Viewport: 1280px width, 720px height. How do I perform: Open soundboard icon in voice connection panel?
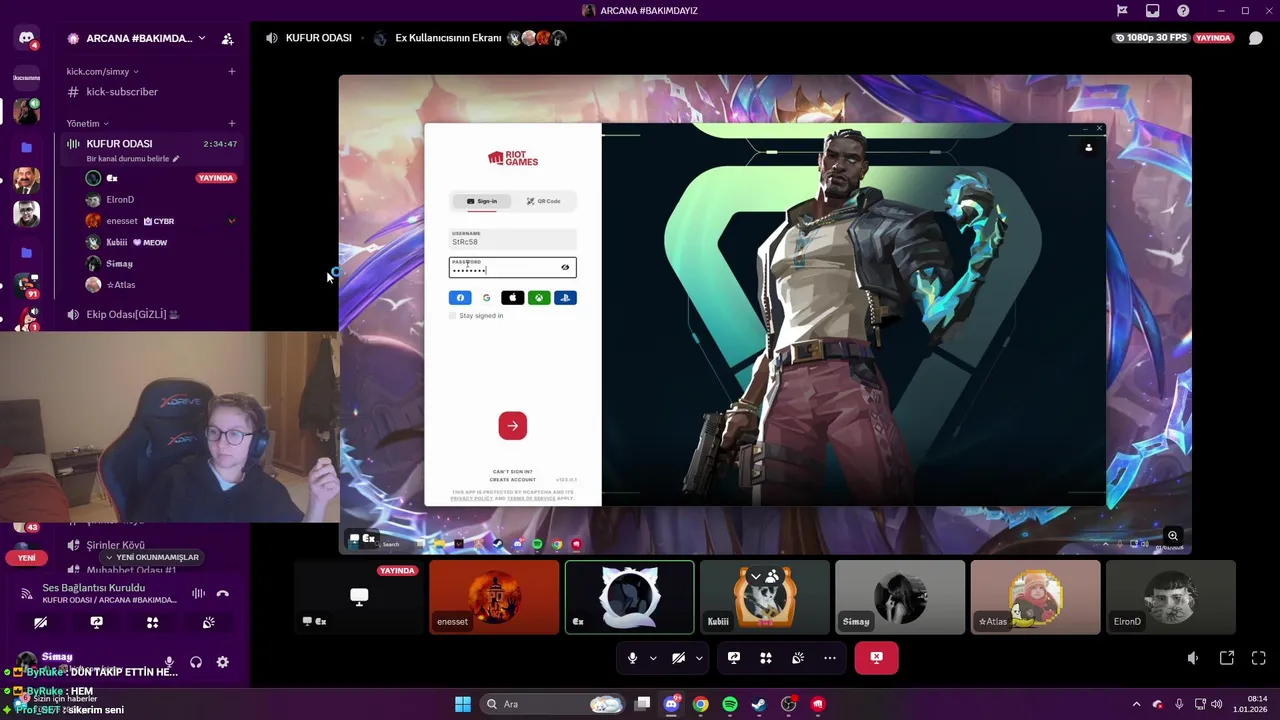(208, 622)
